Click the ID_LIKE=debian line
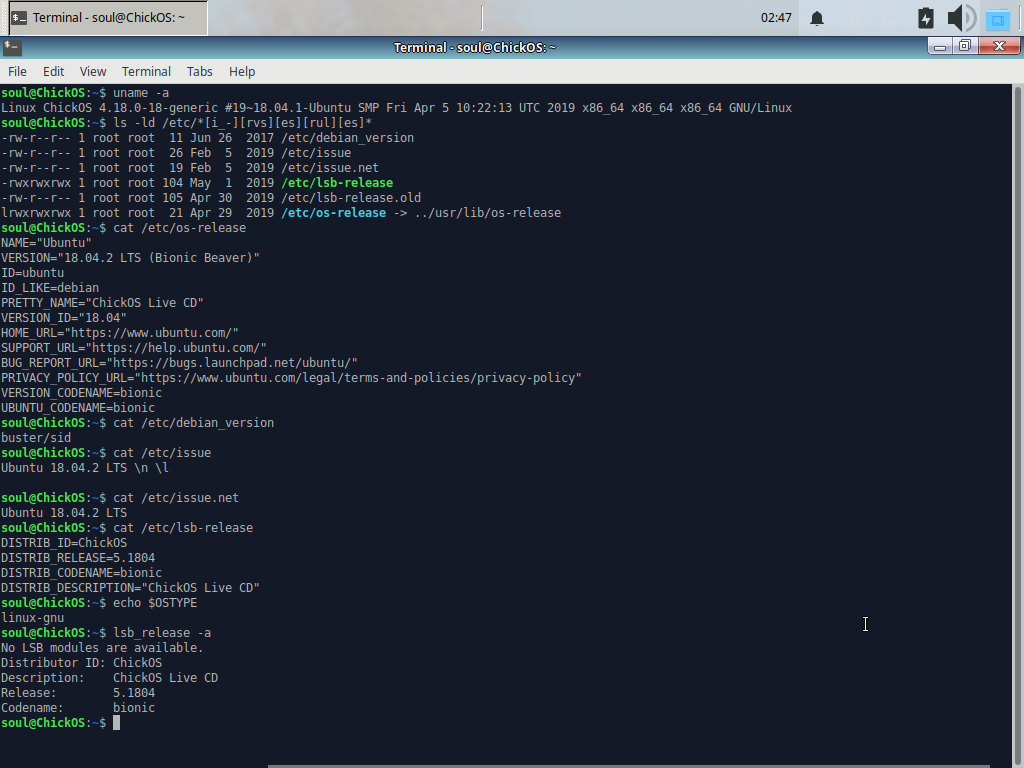The image size is (1024, 768). (50, 288)
